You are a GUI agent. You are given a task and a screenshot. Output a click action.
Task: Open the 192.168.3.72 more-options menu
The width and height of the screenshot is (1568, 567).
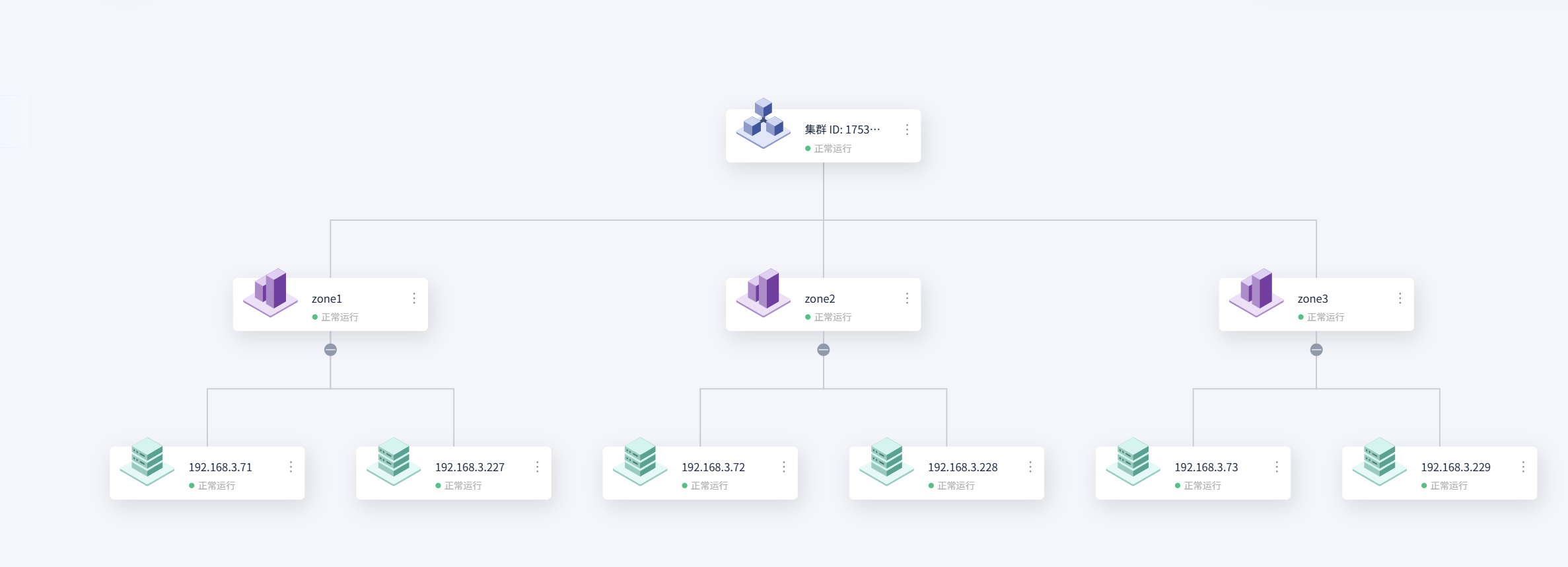pos(783,467)
